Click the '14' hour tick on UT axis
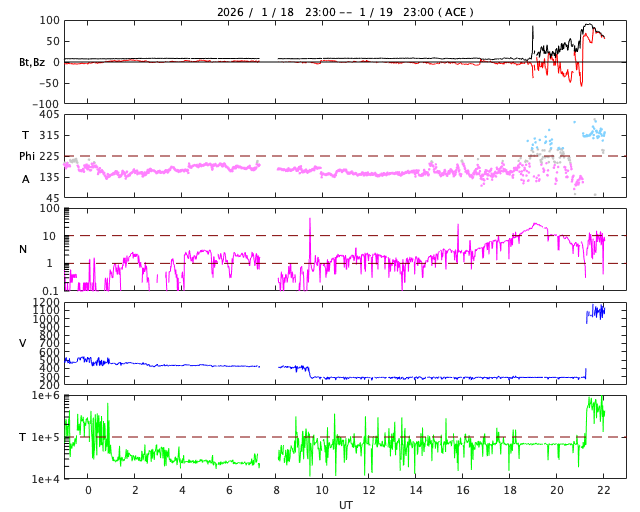Image resolution: width=640 pixels, height=512 pixels. pyautogui.click(x=416, y=490)
